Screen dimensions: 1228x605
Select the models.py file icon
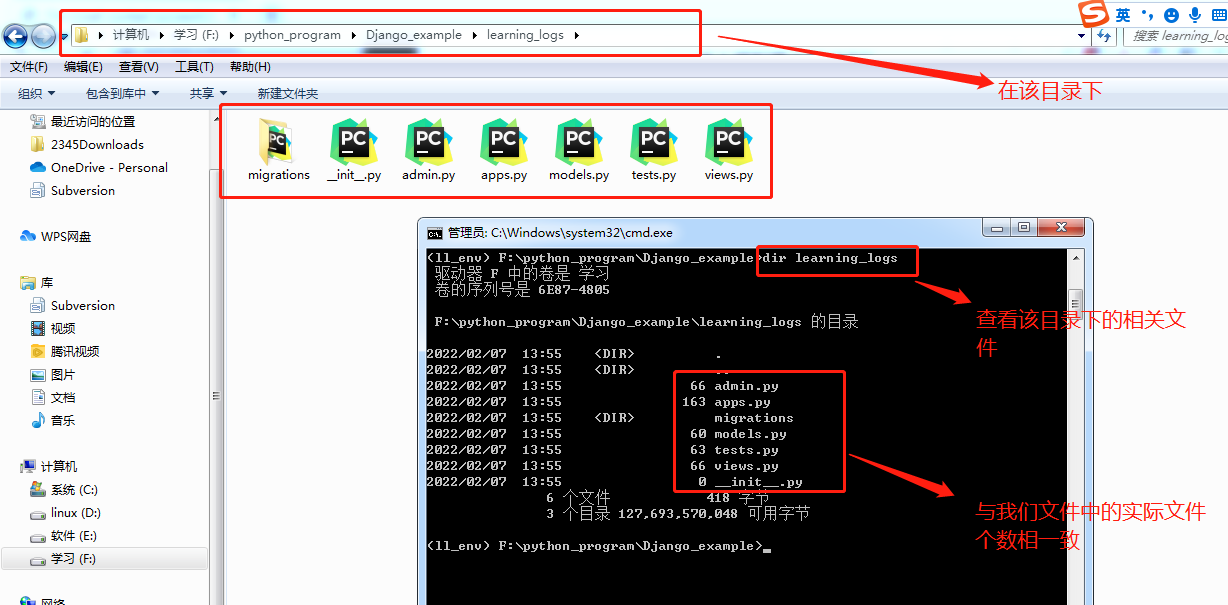(579, 142)
